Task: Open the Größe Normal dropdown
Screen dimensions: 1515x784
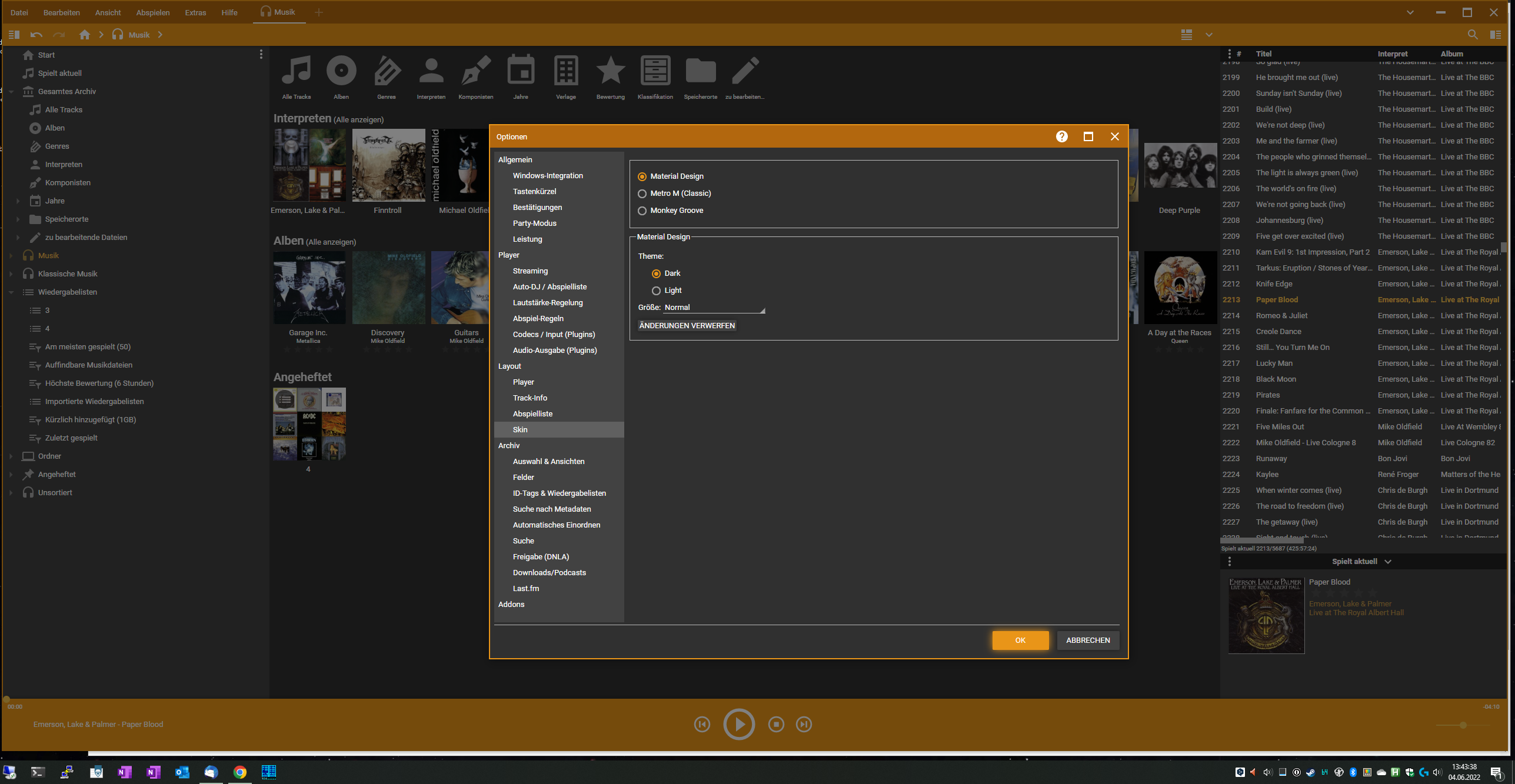Action: 714,308
